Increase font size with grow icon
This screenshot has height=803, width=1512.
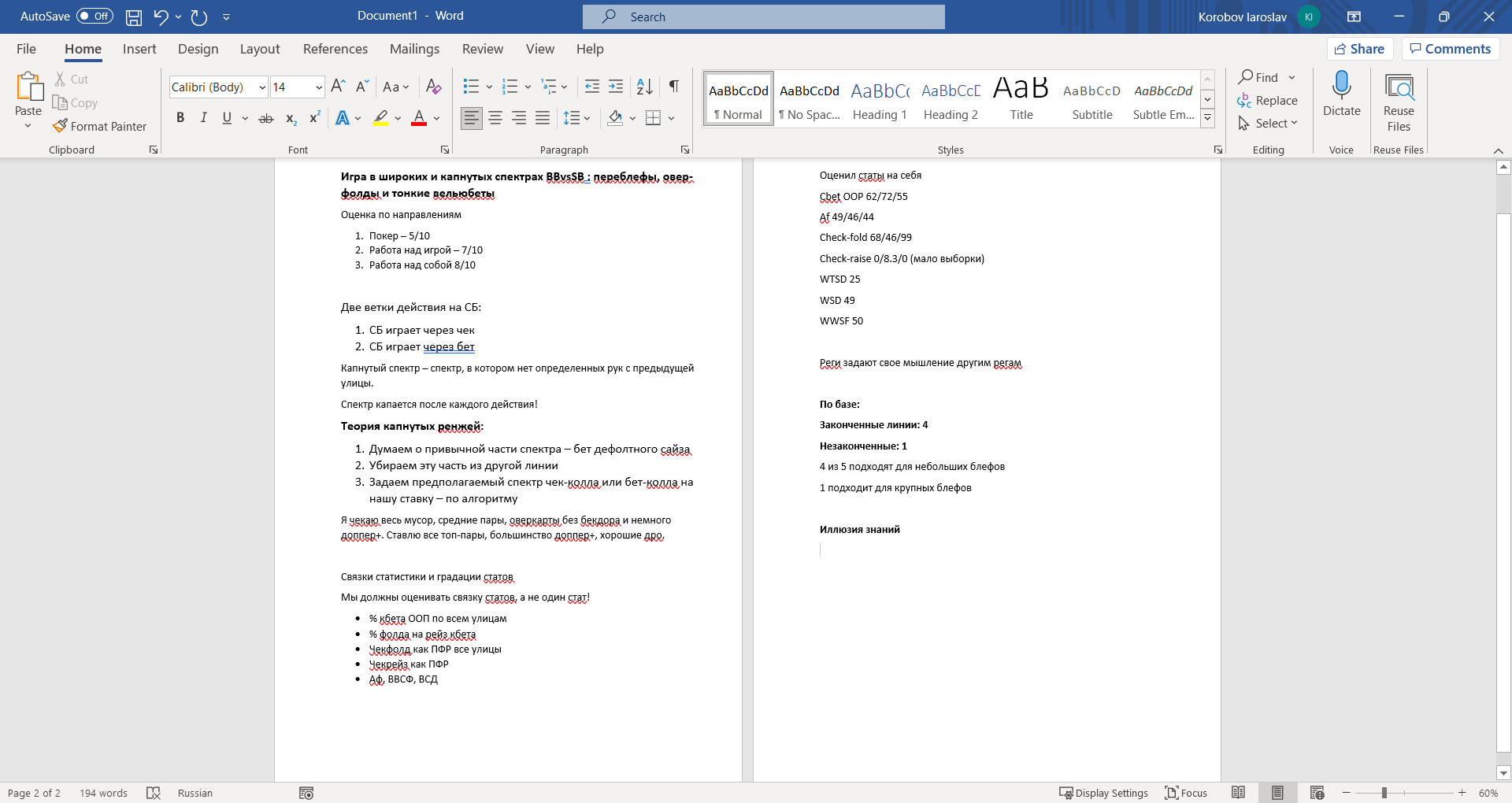338,87
